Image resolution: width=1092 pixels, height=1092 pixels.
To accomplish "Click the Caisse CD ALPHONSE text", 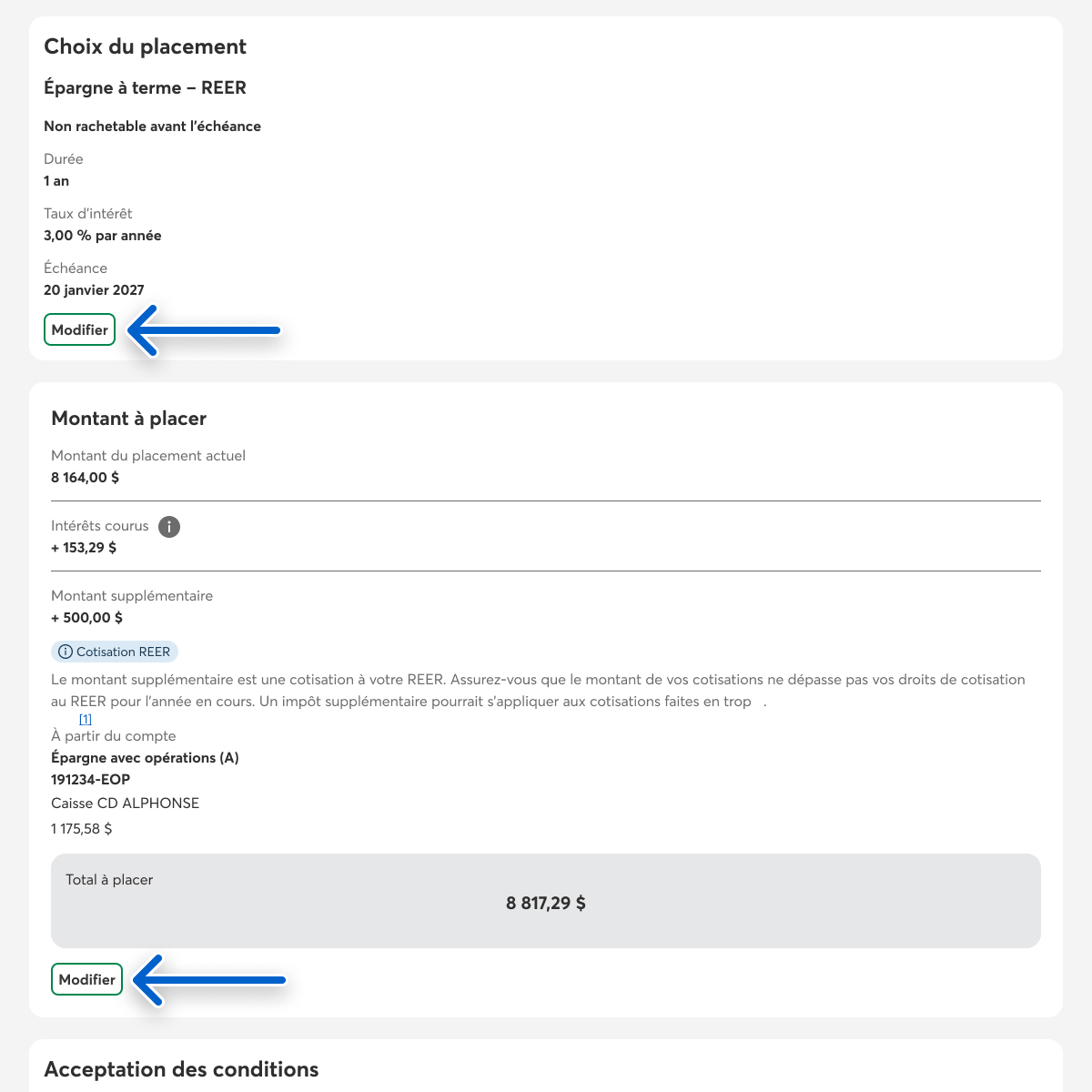I will click(126, 804).
